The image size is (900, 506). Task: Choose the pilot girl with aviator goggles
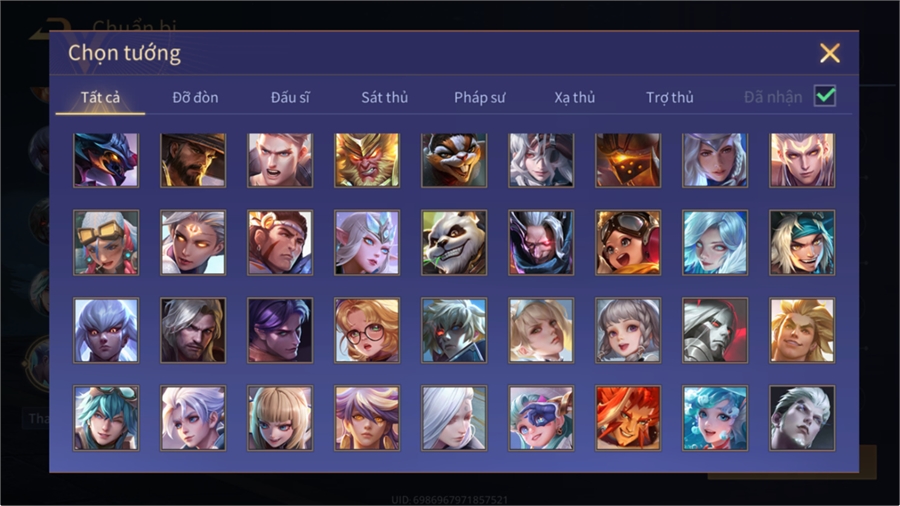pyautogui.click(x=628, y=242)
